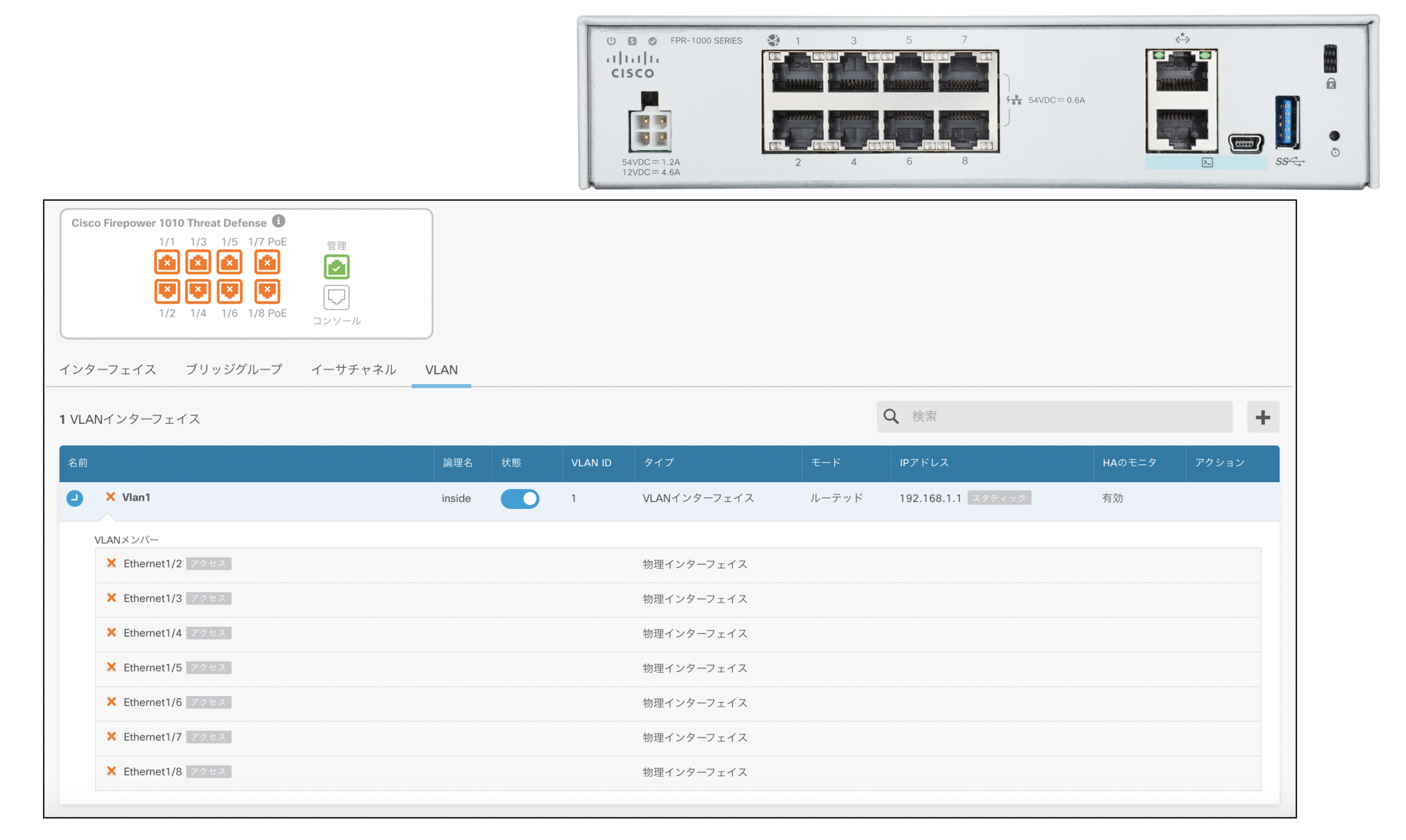
Task: Select the 1/2 port icon
Action: 167,291
